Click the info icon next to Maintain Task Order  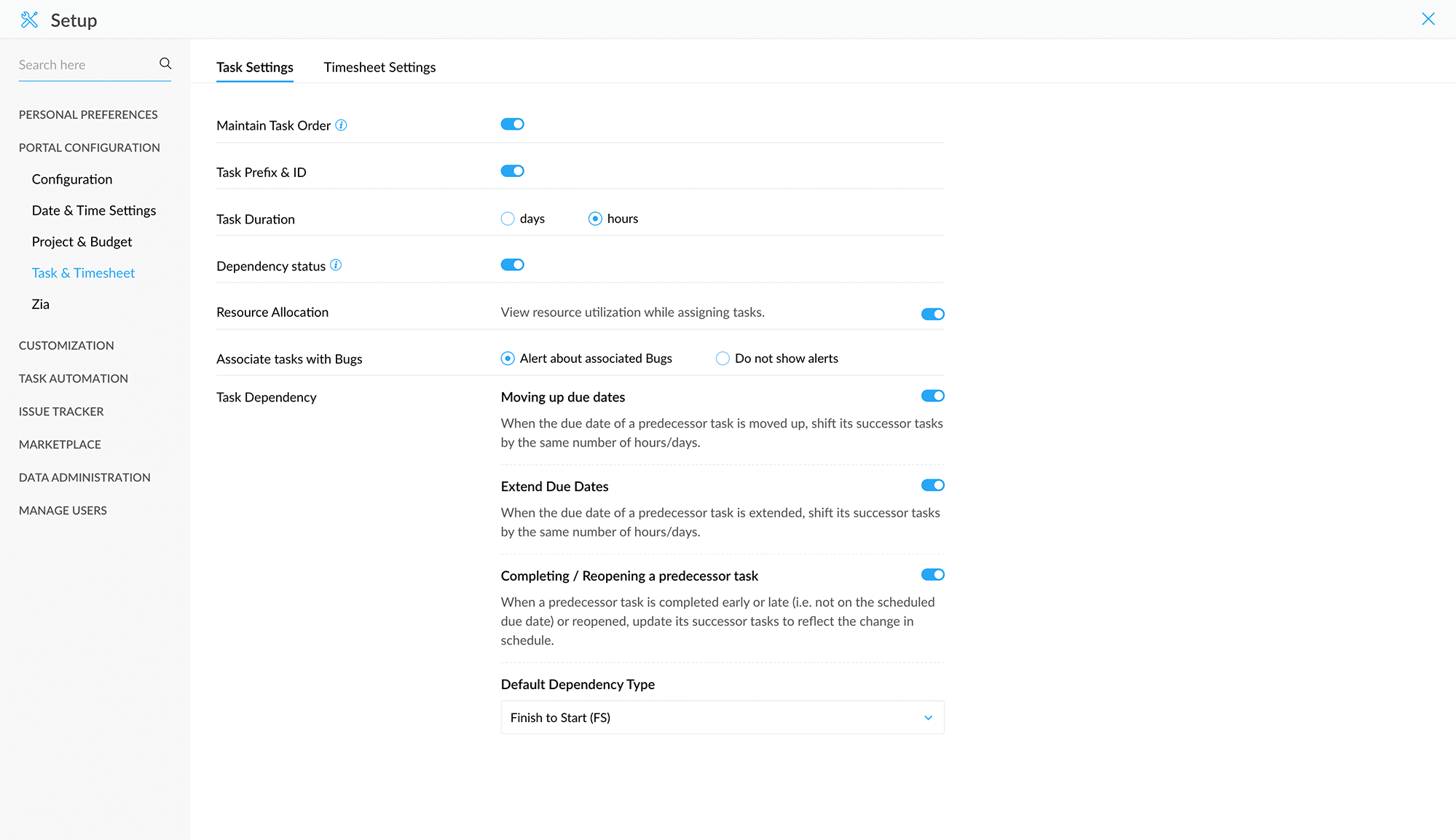tap(341, 125)
